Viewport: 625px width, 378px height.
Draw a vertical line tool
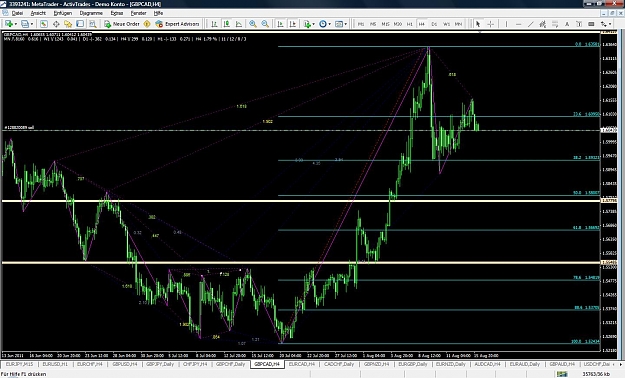[506, 24]
